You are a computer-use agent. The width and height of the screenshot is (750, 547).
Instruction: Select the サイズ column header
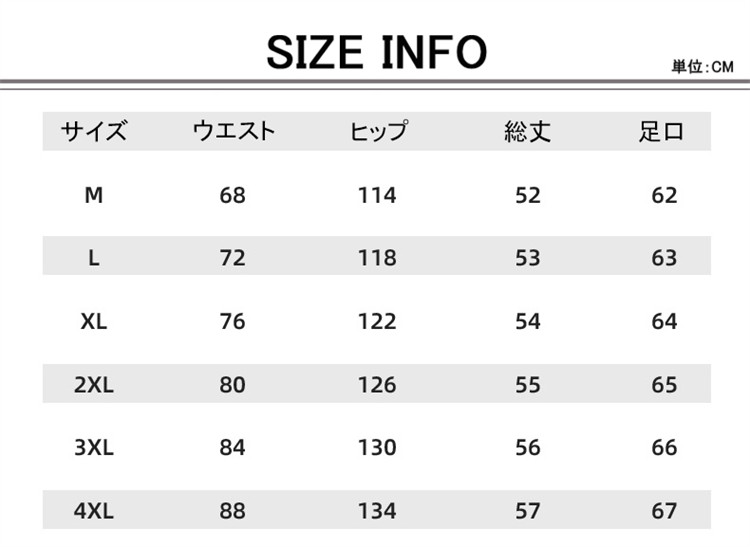tap(94, 131)
